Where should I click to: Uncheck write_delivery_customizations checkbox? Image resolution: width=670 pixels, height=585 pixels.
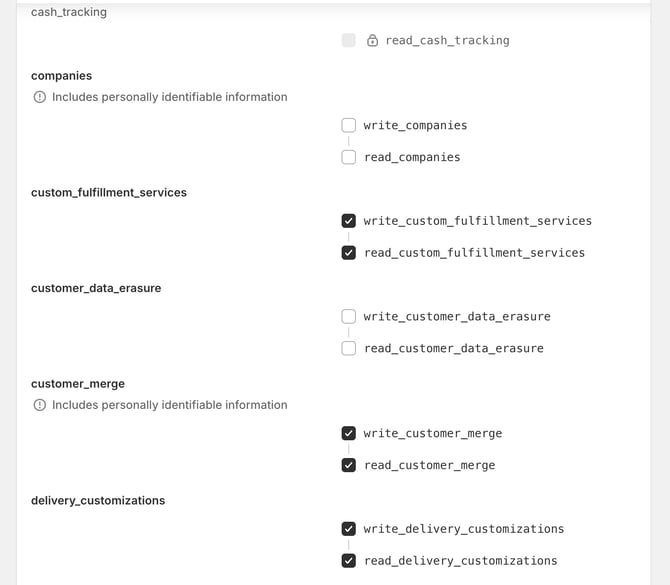[x=348, y=529]
